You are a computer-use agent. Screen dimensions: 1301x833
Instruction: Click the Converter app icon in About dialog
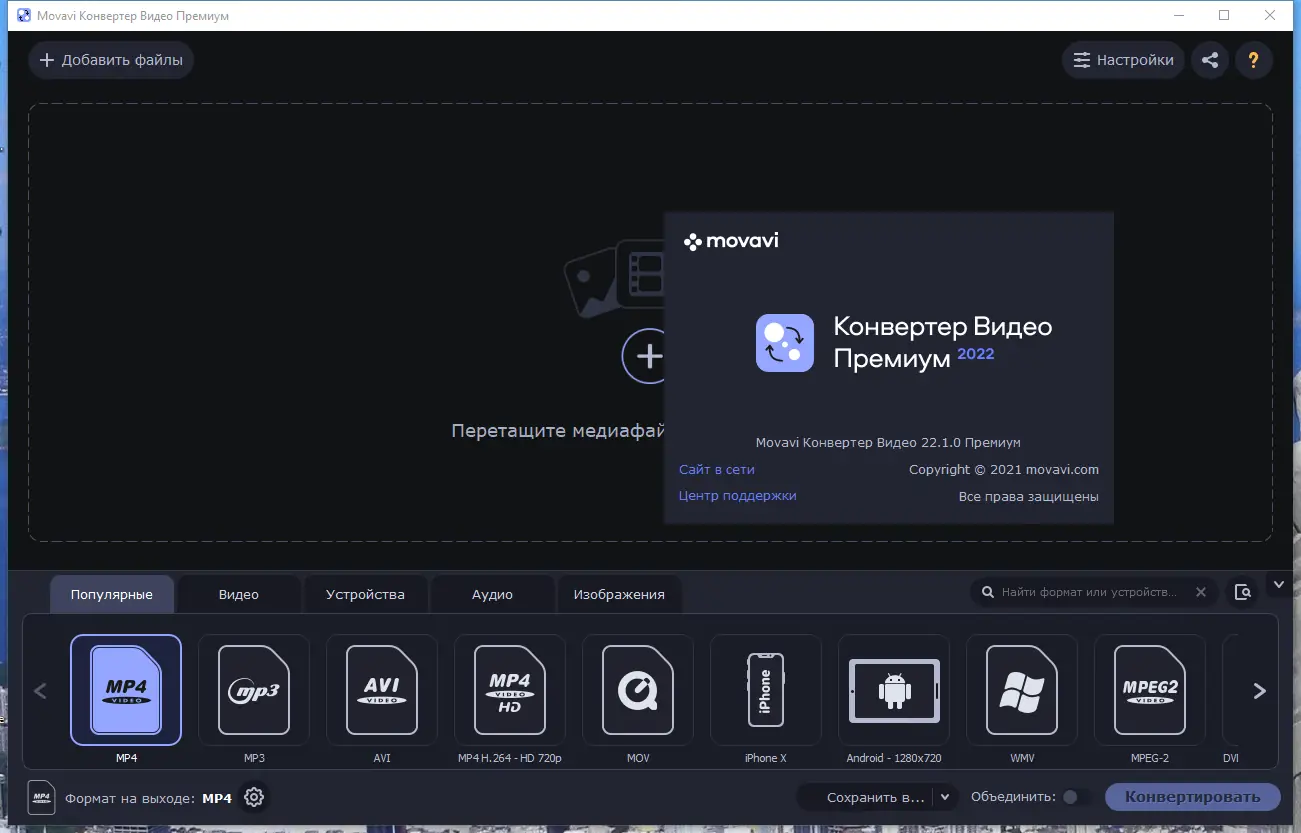(785, 343)
